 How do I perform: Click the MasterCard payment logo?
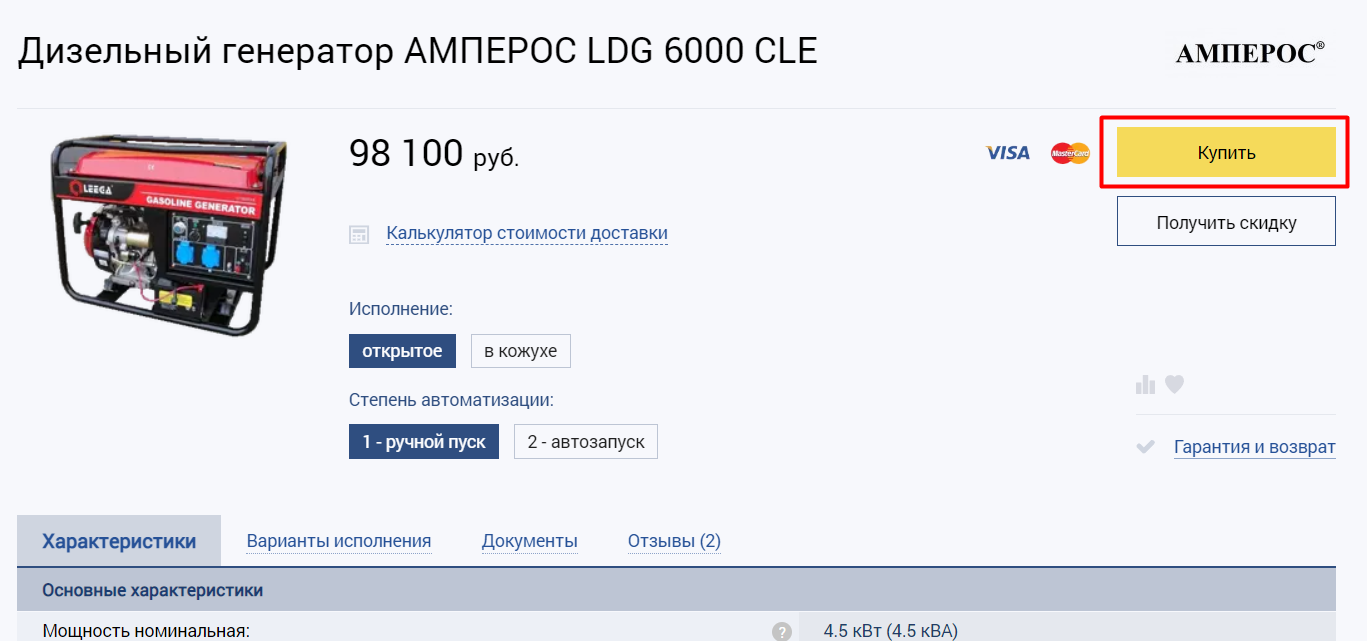tap(1069, 153)
